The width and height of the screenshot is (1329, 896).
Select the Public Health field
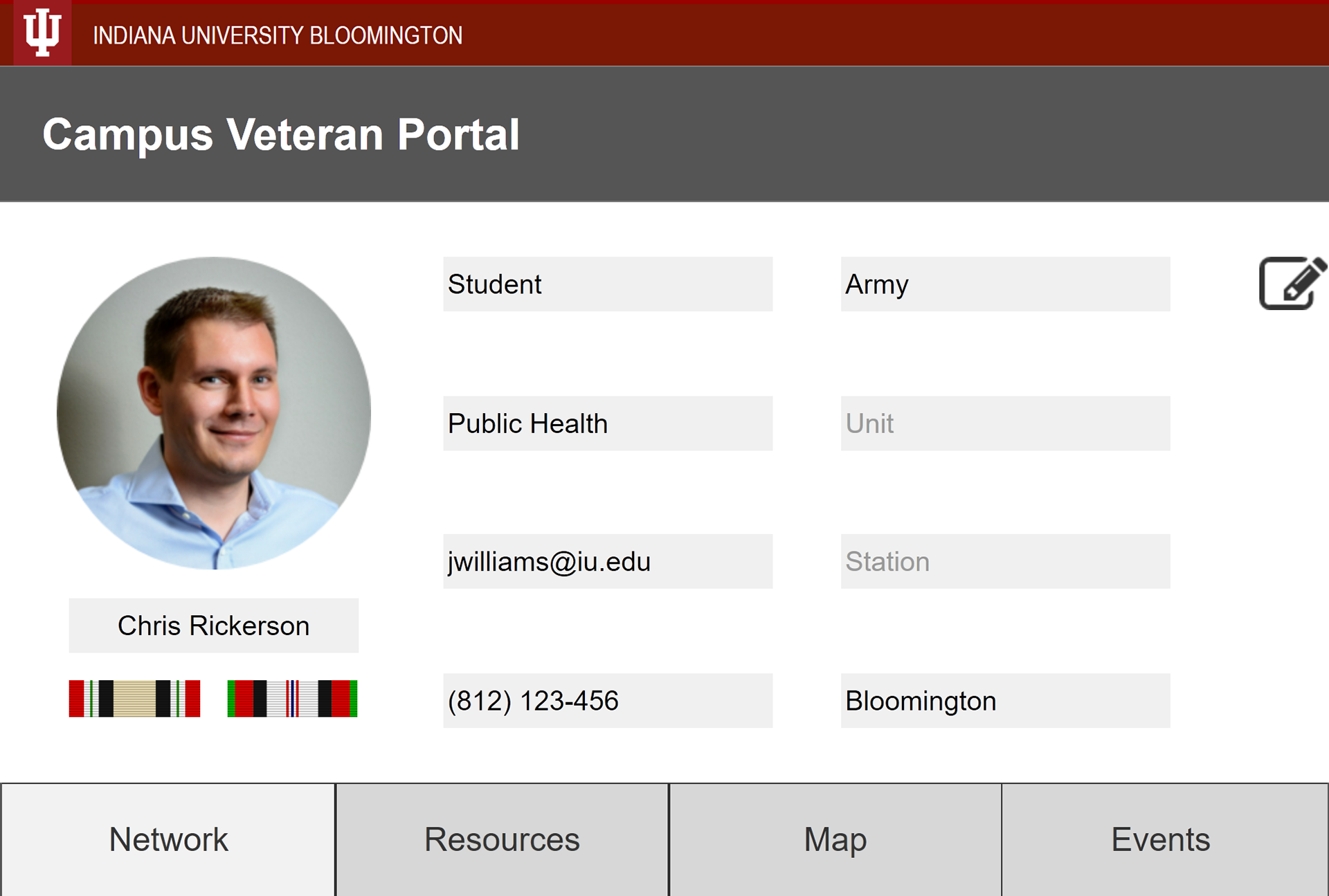click(608, 423)
